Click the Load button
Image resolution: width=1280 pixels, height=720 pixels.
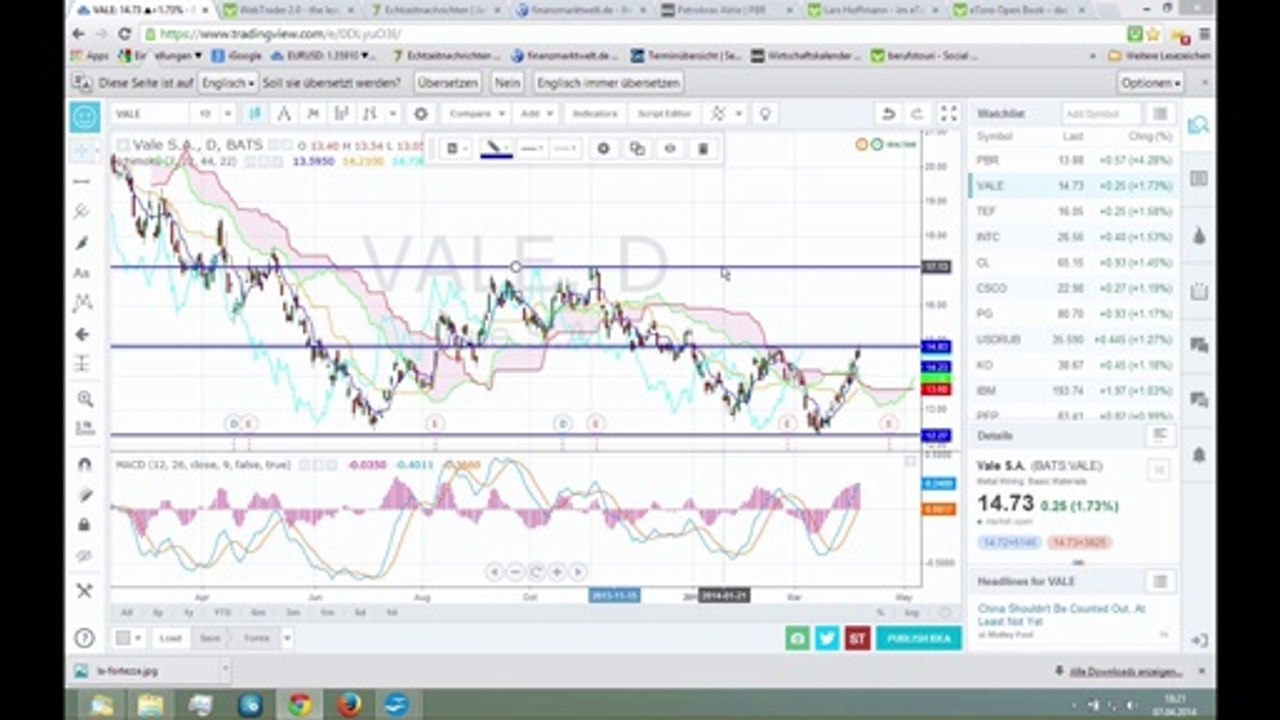coord(170,638)
